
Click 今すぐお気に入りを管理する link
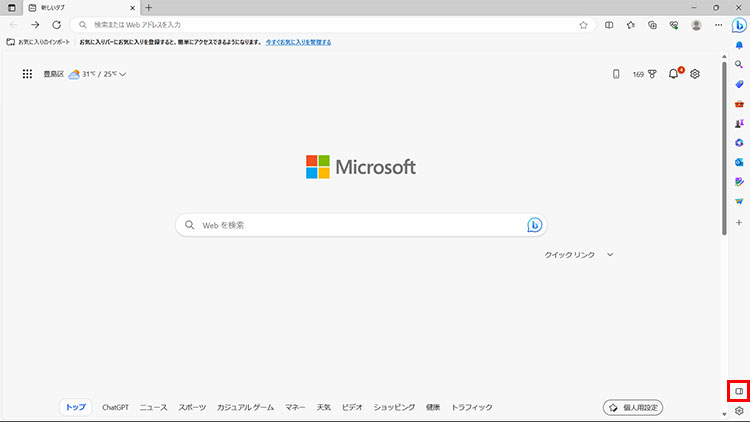point(298,42)
